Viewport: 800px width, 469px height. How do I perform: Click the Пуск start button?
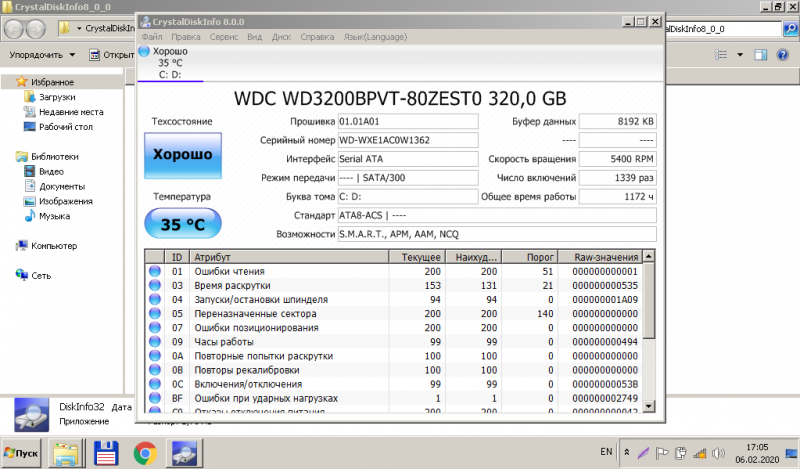[21, 453]
